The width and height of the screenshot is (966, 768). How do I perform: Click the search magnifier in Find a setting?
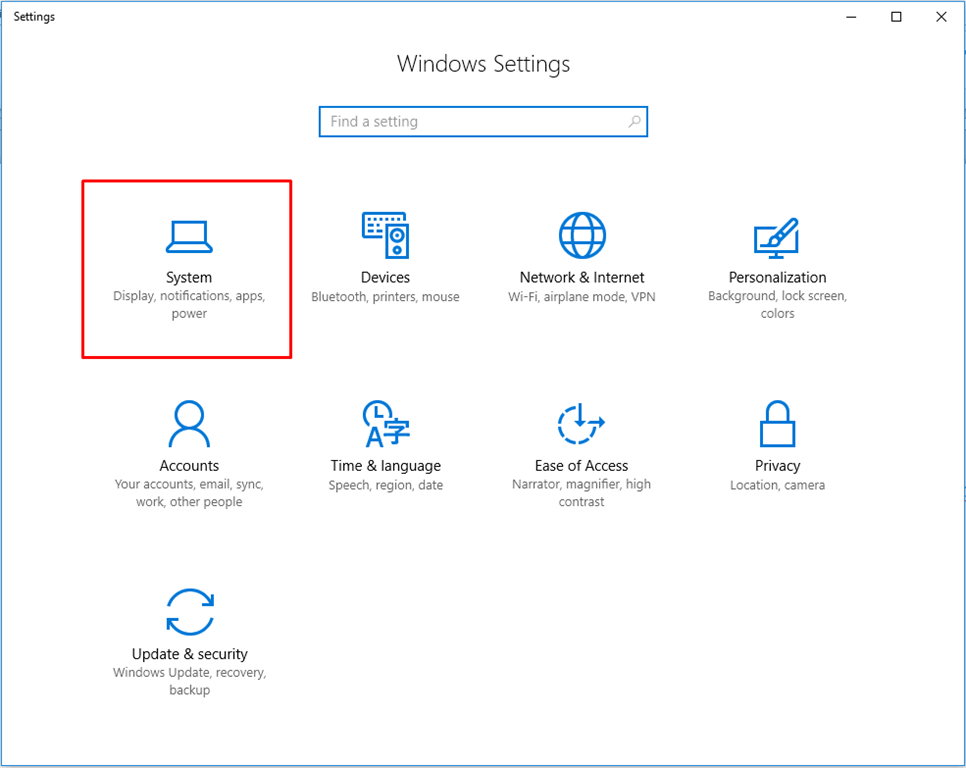point(634,121)
